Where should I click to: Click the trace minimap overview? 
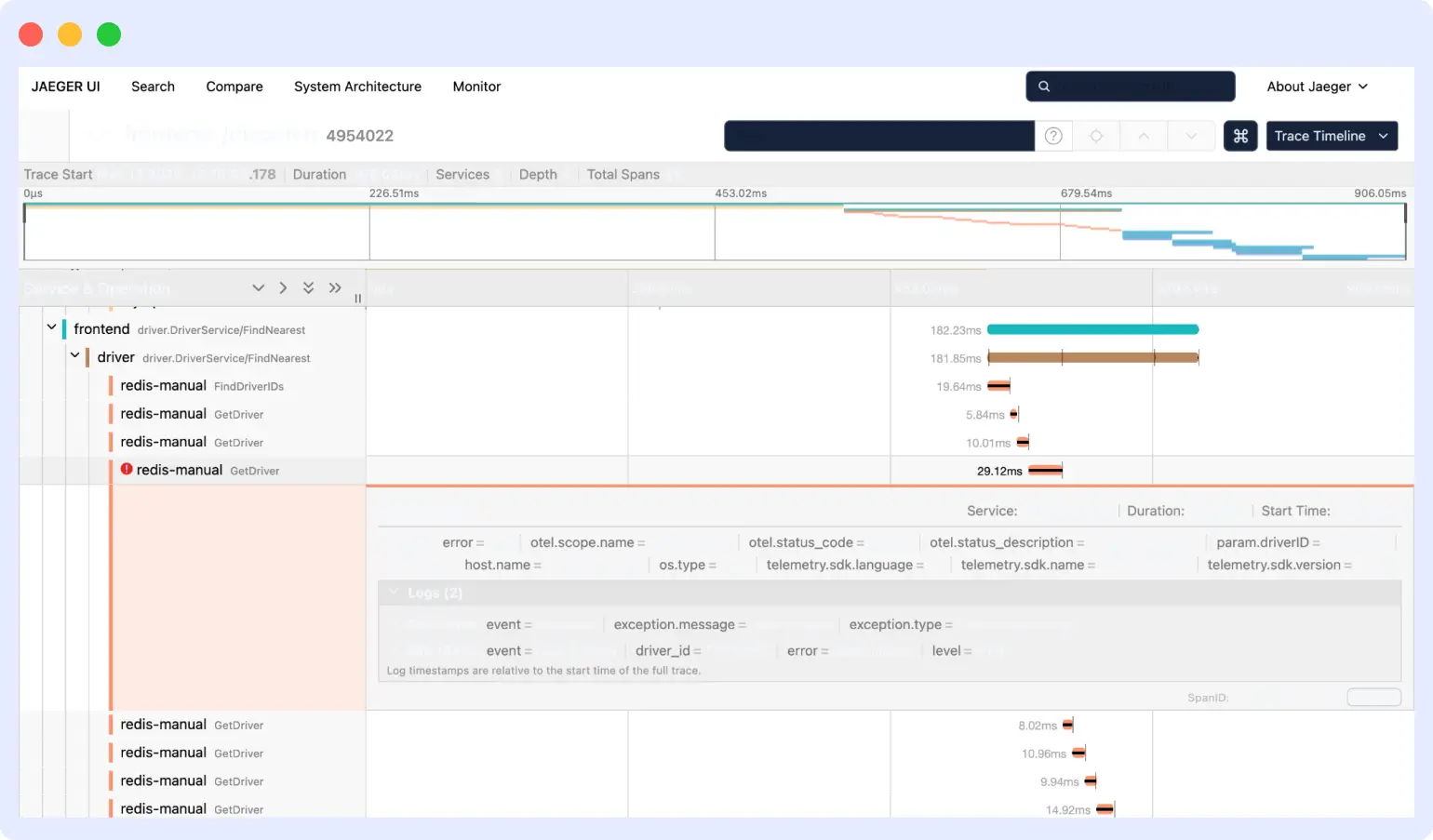pyautogui.click(x=715, y=232)
